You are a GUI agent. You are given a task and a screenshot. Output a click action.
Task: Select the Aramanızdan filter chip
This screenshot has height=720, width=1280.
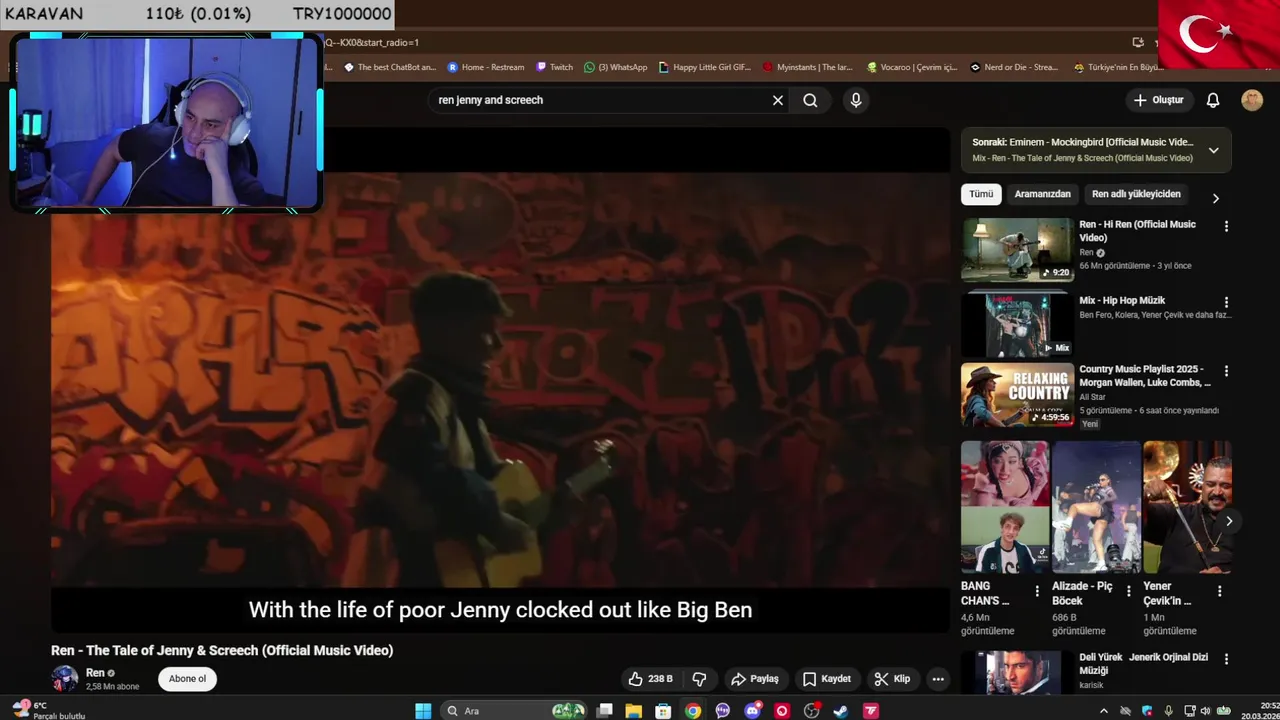tap(1042, 194)
